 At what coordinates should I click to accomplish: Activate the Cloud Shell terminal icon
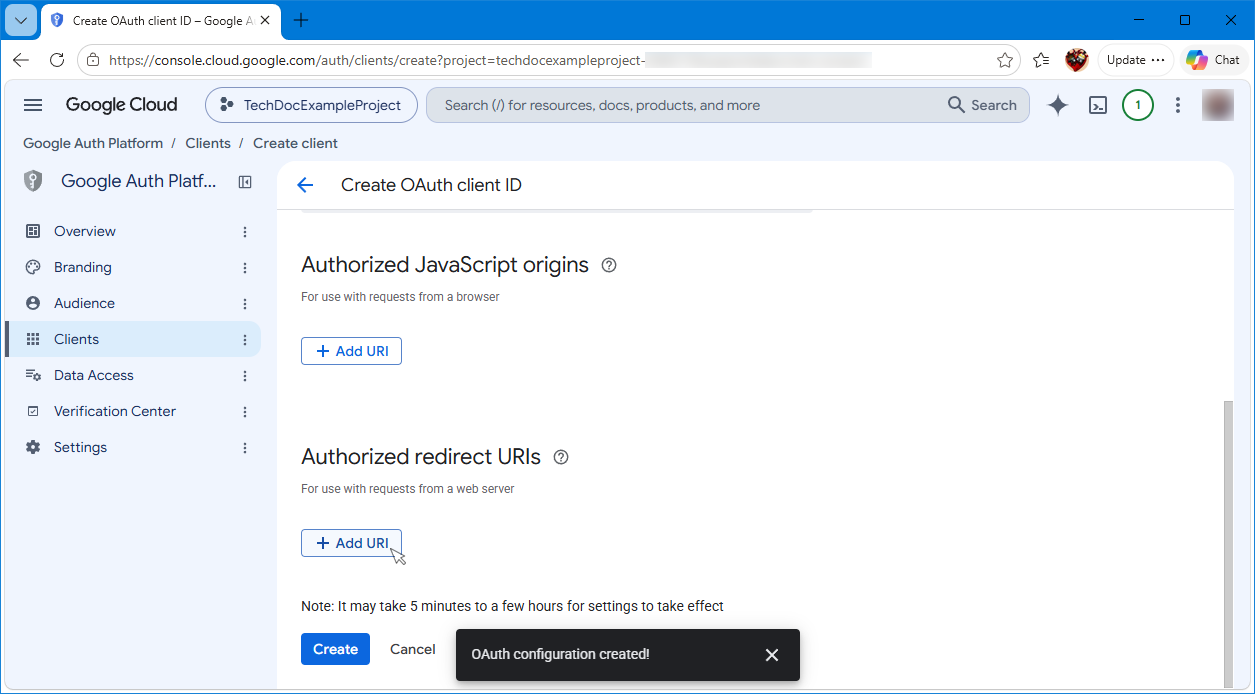[x=1098, y=105]
